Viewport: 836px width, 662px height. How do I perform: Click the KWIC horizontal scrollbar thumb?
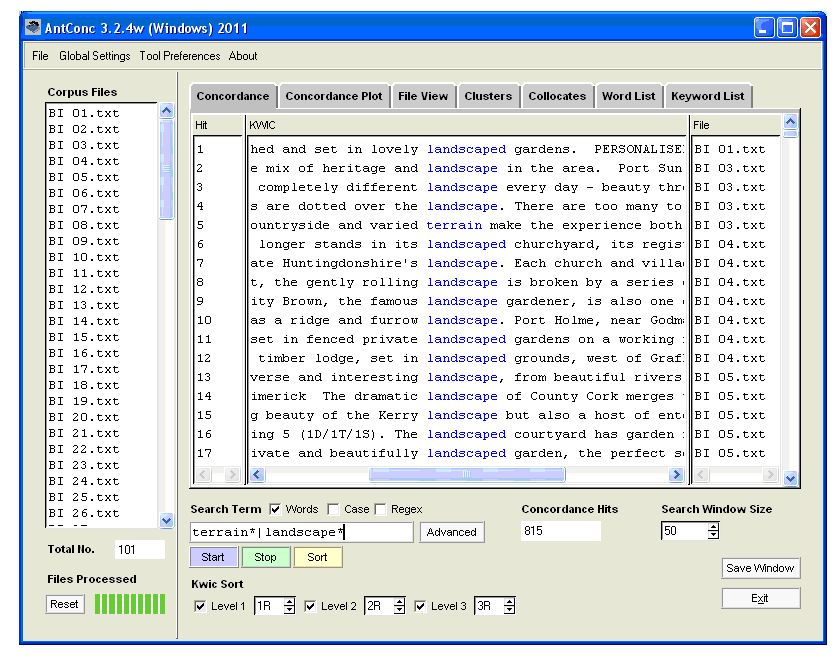[467, 474]
